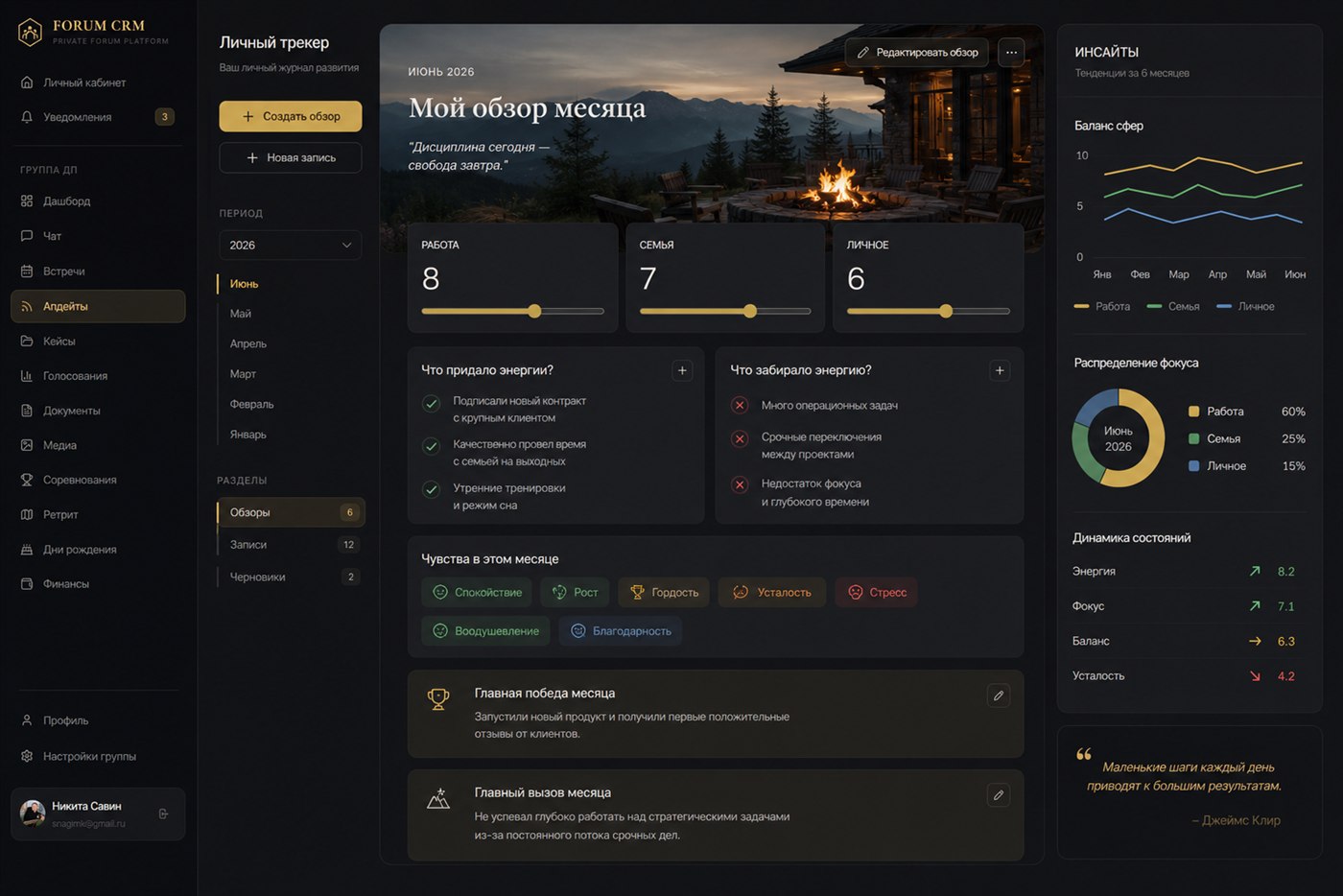
Task: Open the Ретрит map icon
Action: pyautogui.click(x=27, y=515)
